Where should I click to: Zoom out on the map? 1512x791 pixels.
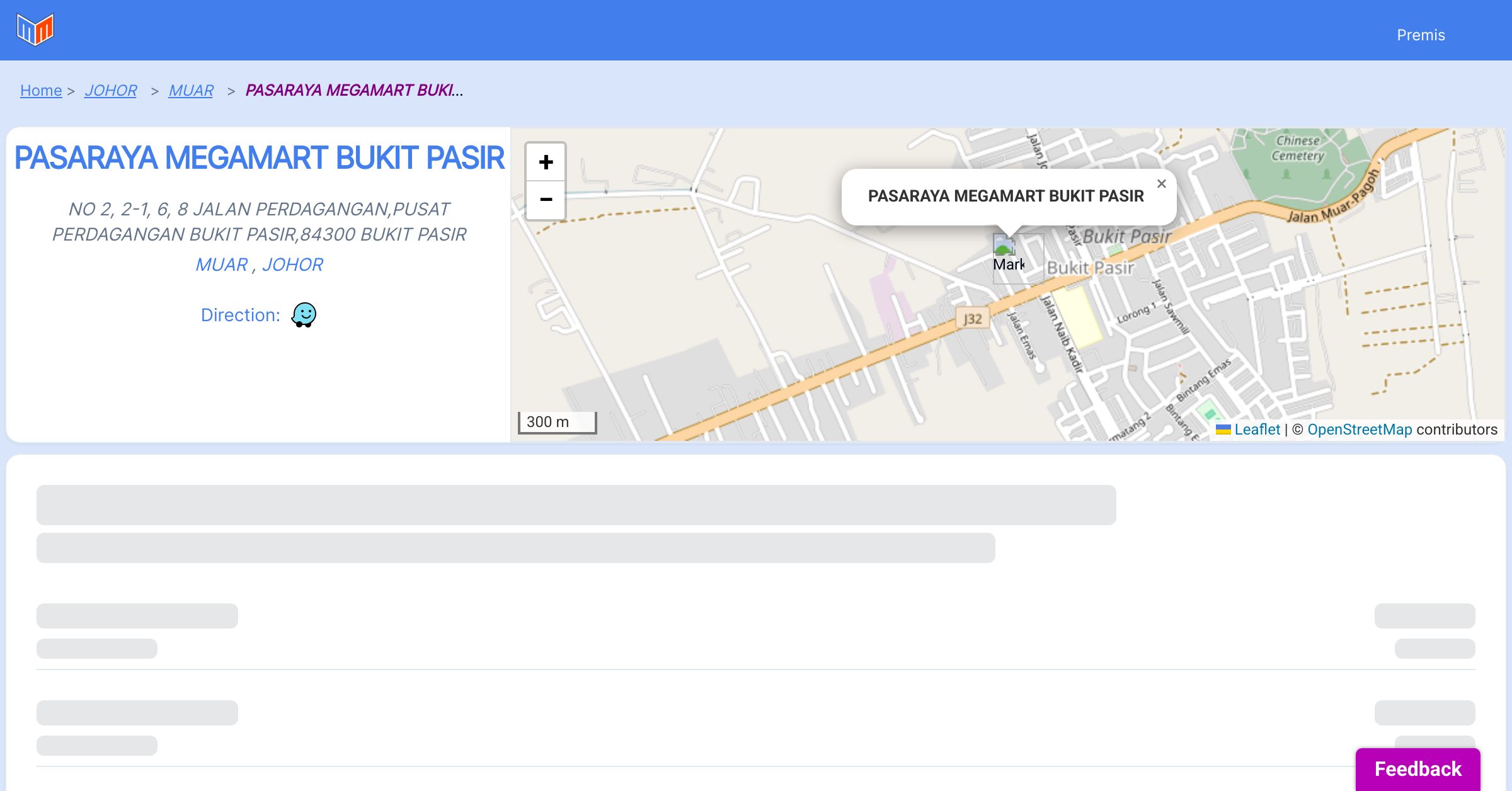546,200
